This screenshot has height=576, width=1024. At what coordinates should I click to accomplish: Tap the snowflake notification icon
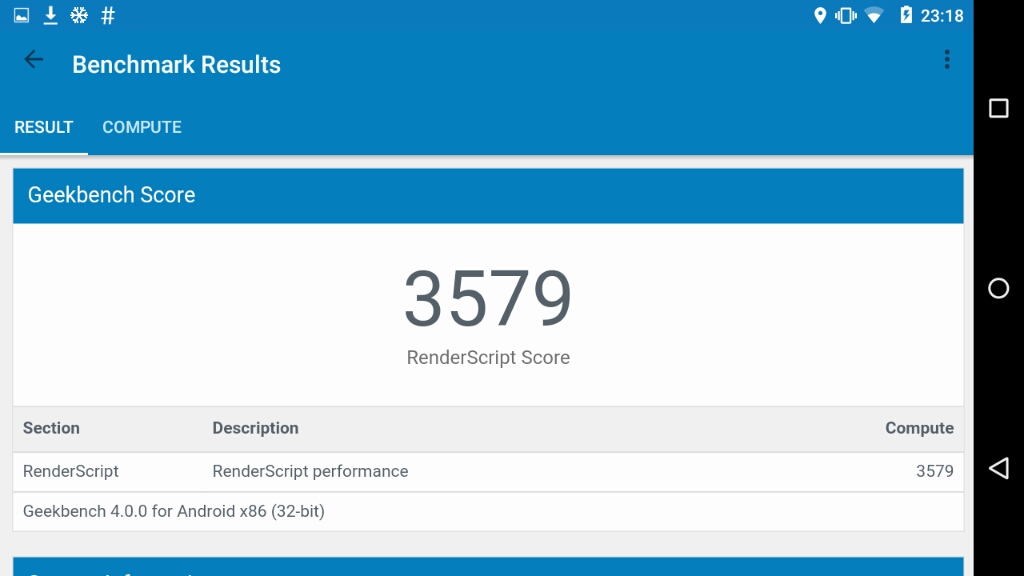tap(79, 16)
